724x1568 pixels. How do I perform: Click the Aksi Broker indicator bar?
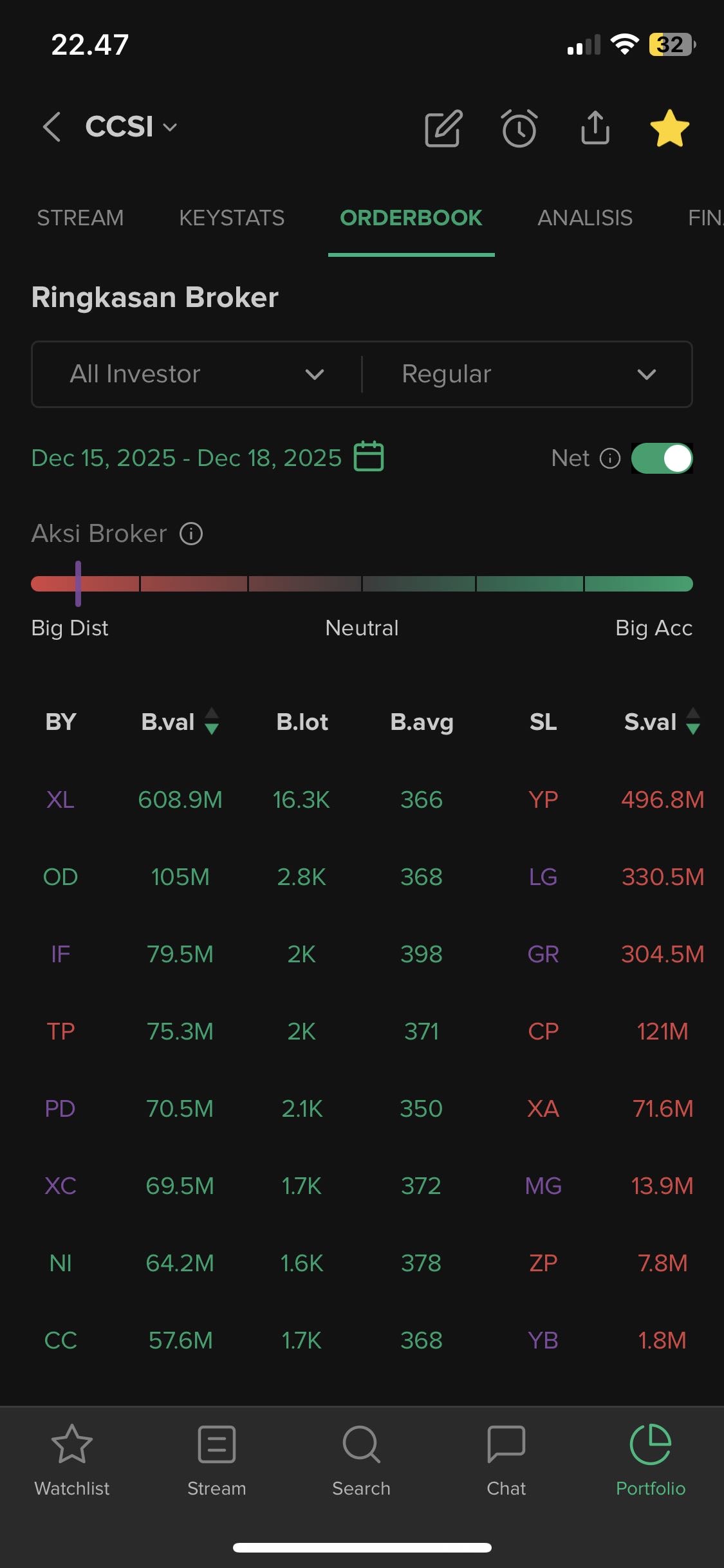click(x=362, y=584)
